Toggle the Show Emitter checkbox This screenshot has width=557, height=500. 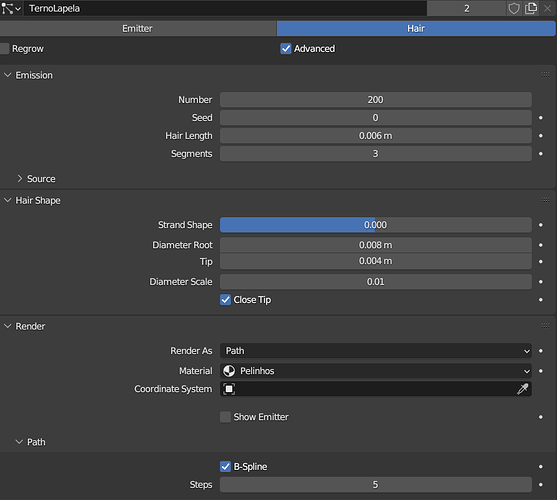click(x=225, y=417)
